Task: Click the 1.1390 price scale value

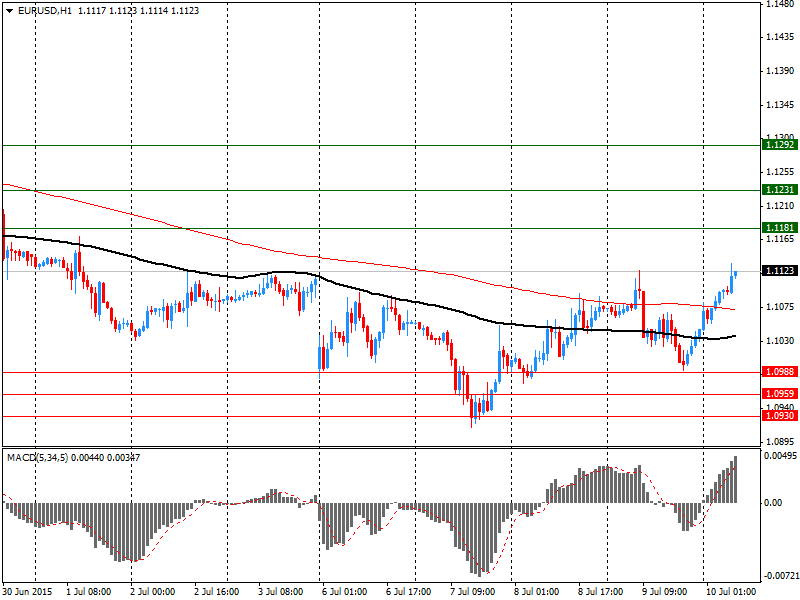Action: click(x=781, y=71)
